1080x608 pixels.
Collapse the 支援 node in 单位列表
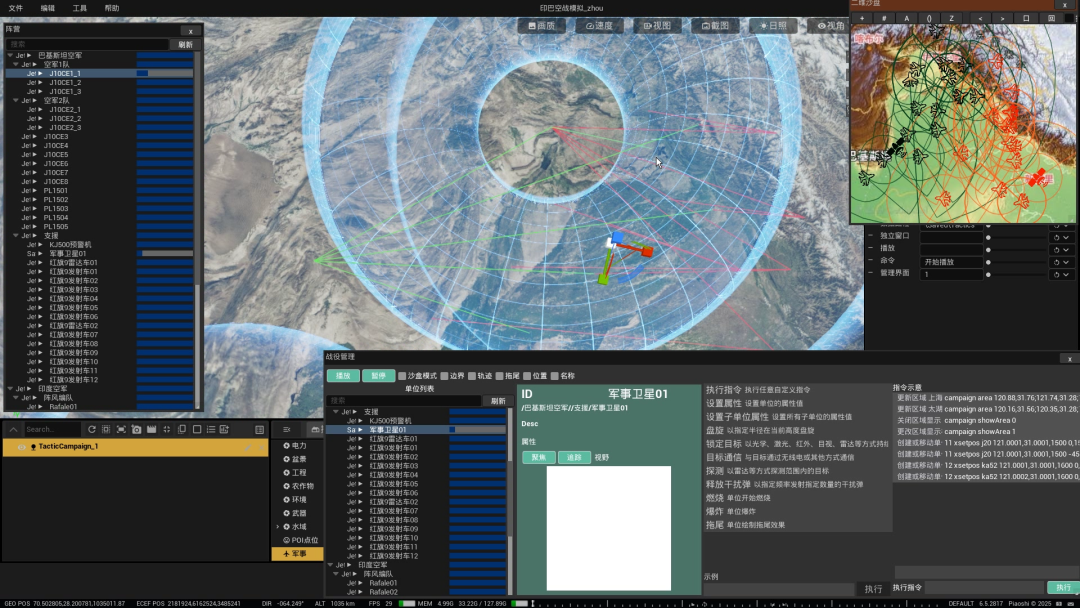335,412
